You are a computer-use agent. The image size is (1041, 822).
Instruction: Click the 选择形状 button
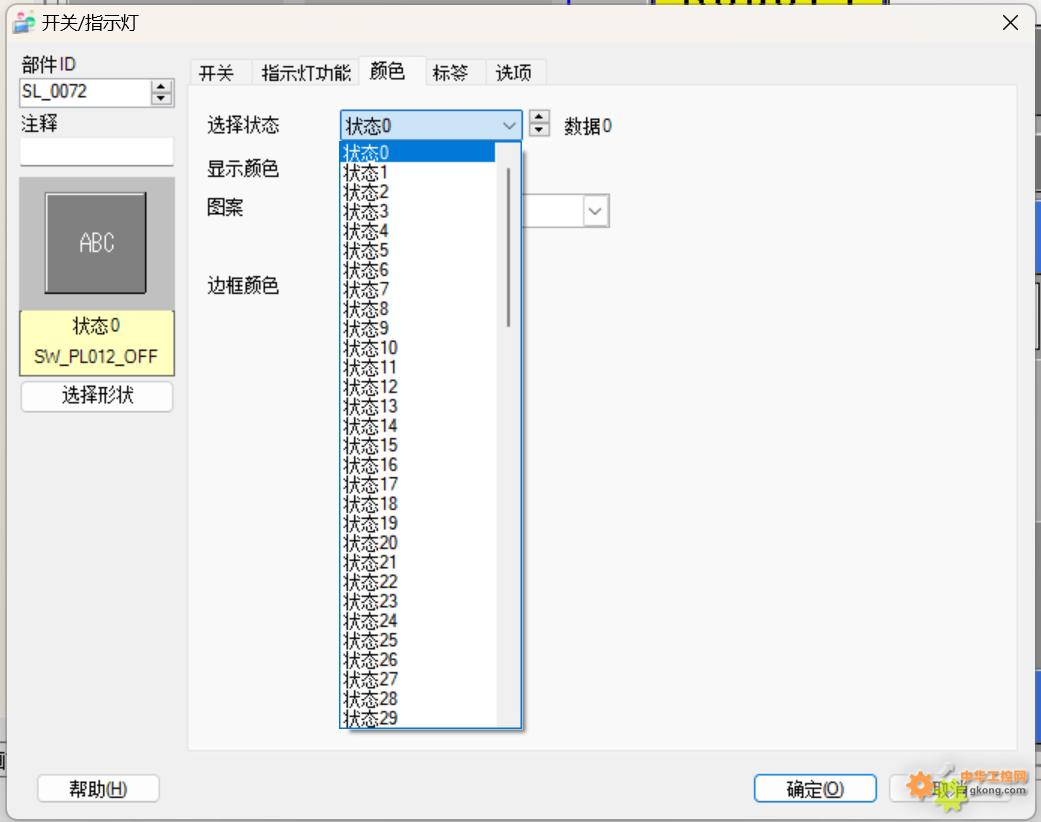(x=97, y=396)
